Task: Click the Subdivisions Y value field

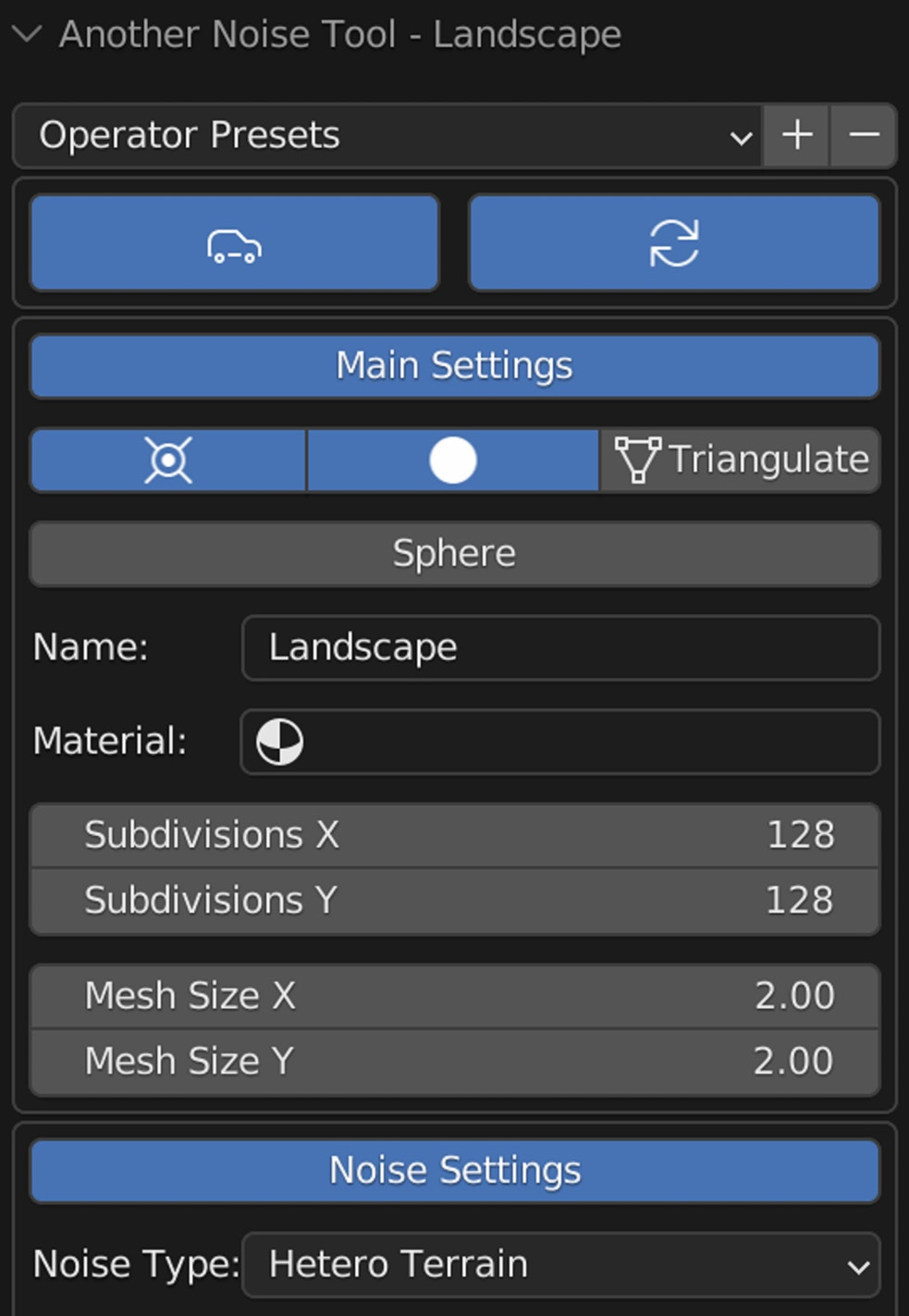Action: (454, 902)
